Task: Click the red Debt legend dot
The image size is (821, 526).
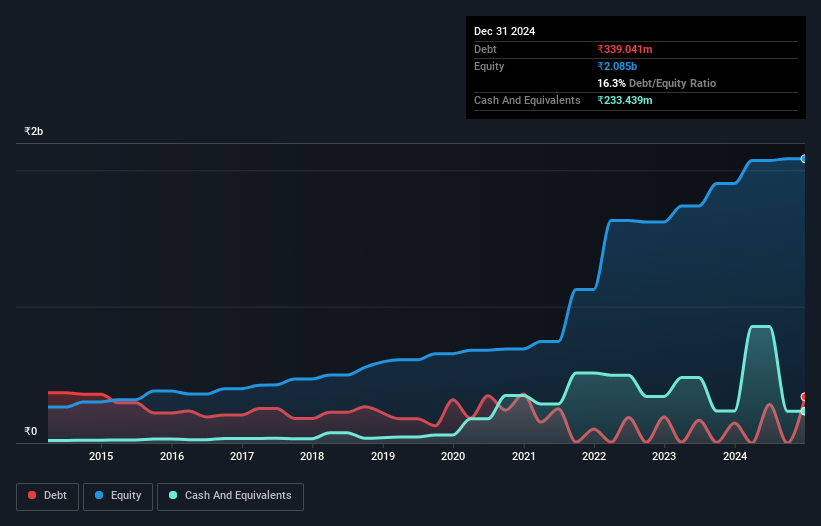Action: tap(32, 495)
